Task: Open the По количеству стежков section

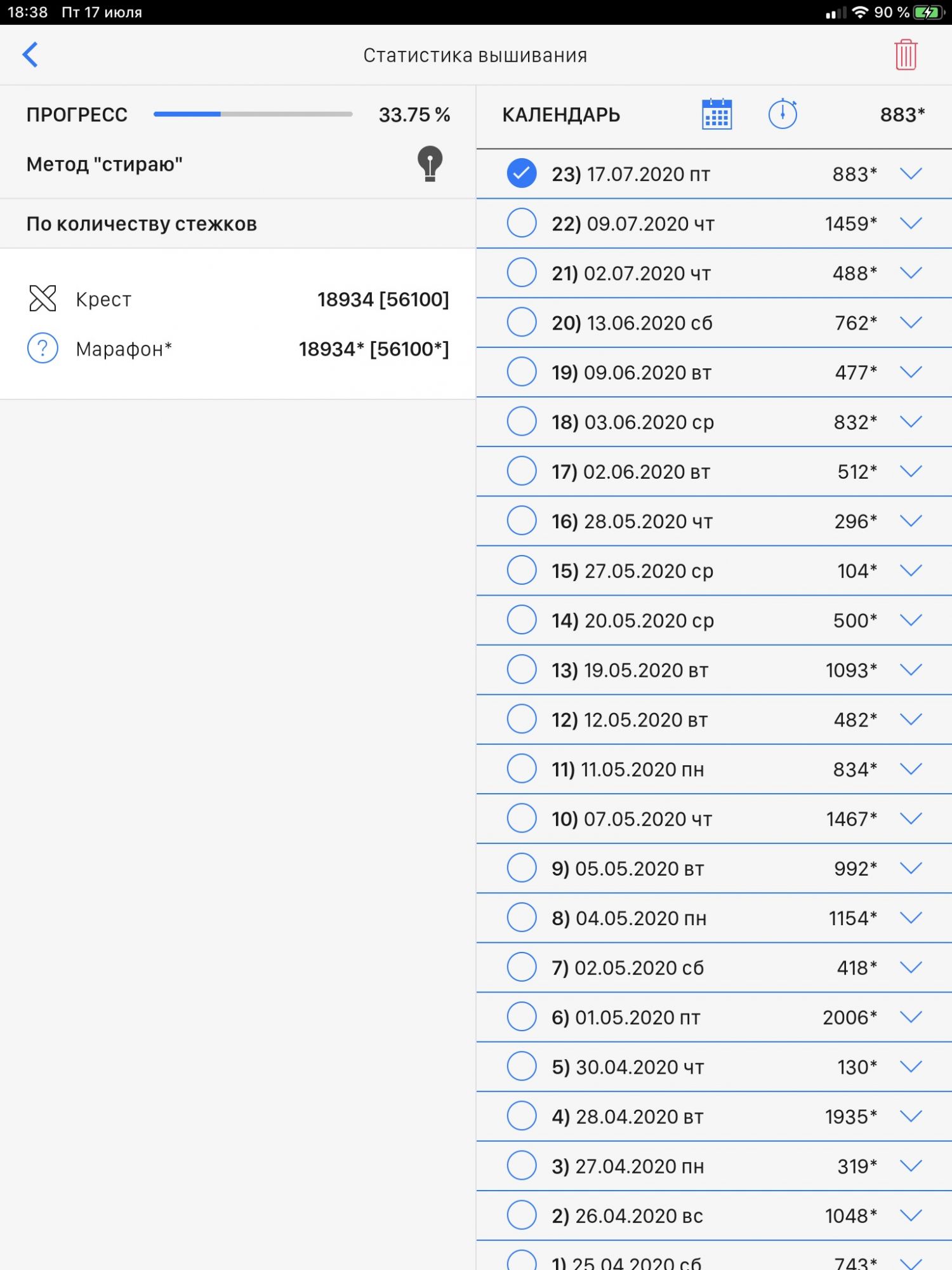Action: [x=142, y=224]
